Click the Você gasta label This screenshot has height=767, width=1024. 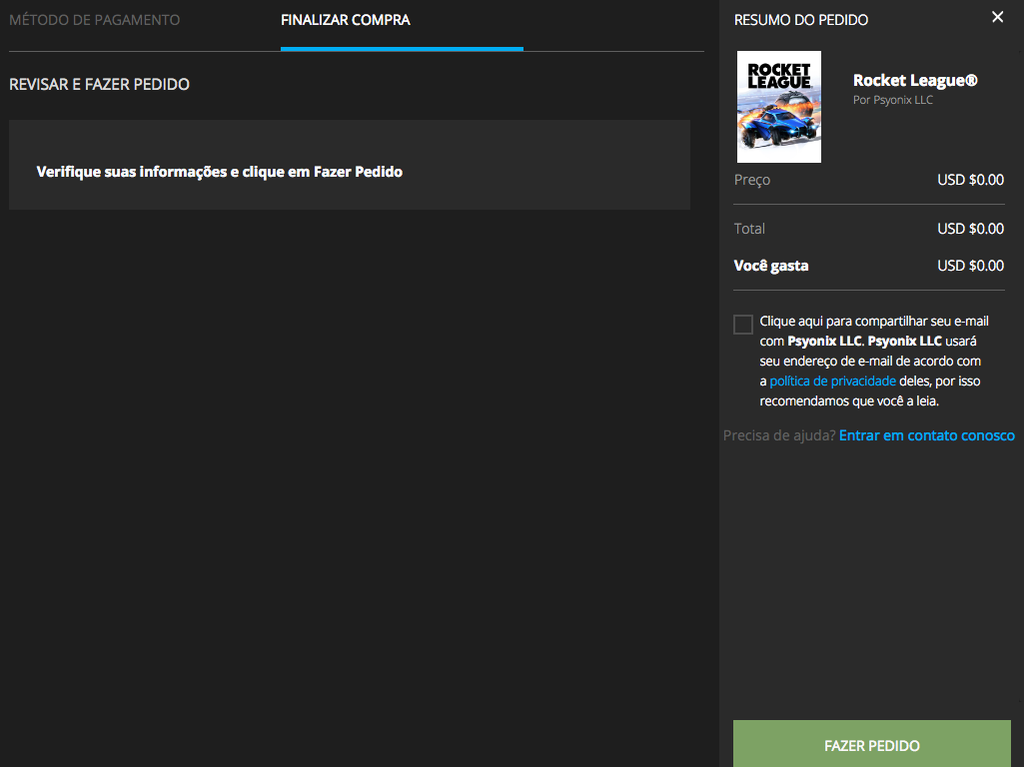[771, 266]
